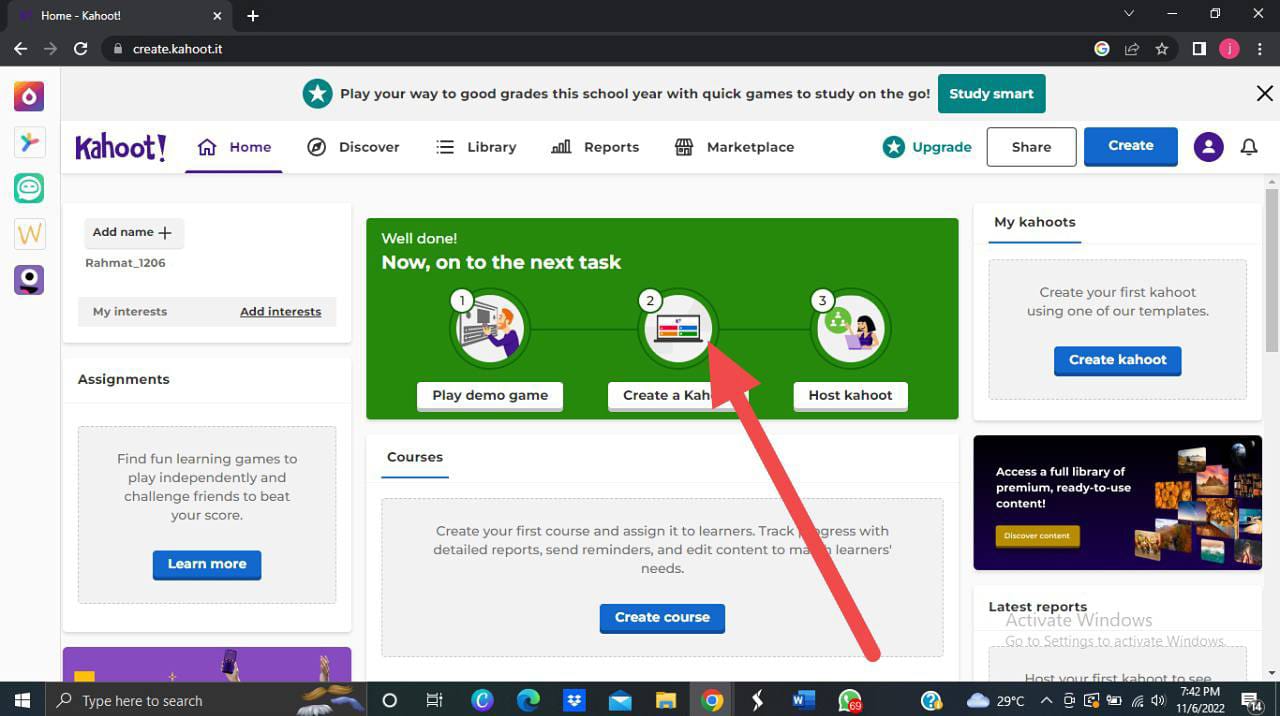
Task: Click the blue Create button in the header
Action: 1131,146
